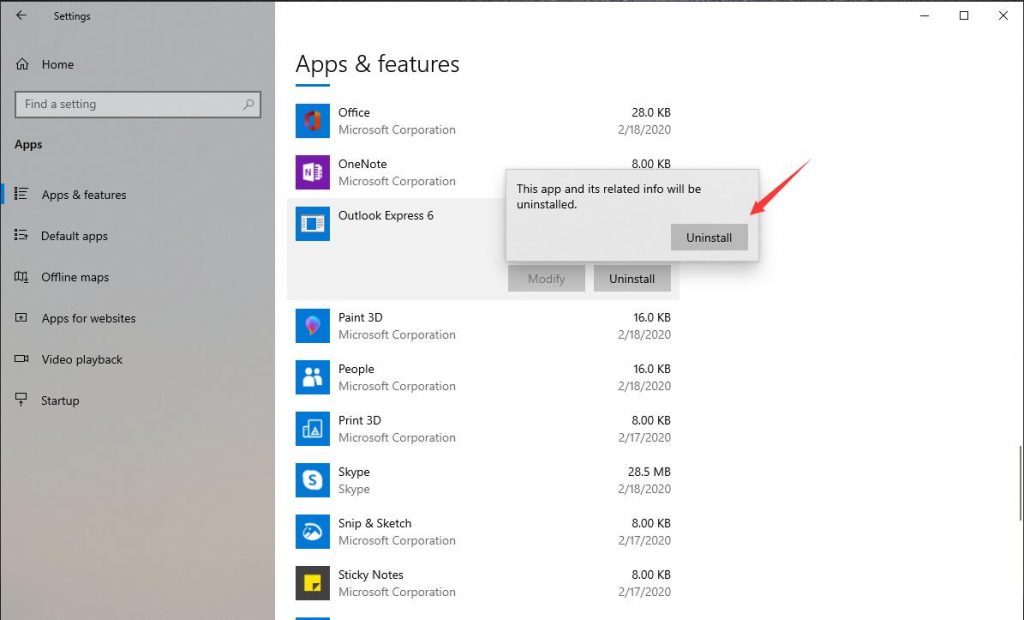Click the Snip & Sketch app icon
Image resolution: width=1024 pixels, height=620 pixels.
pos(312,532)
